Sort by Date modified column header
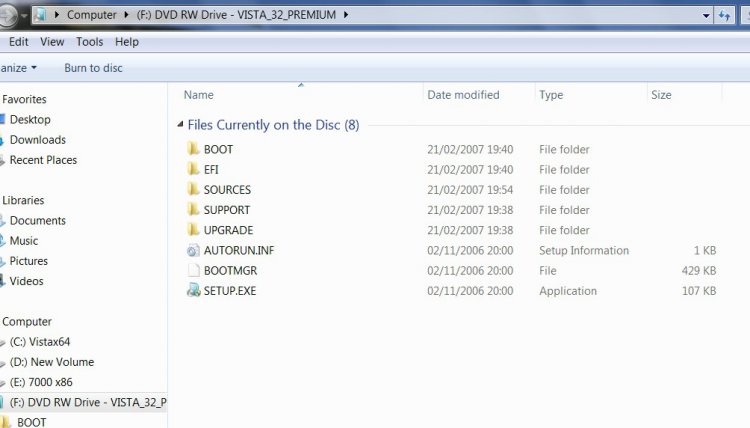Viewport: 750px width, 428px height. click(463, 95)
